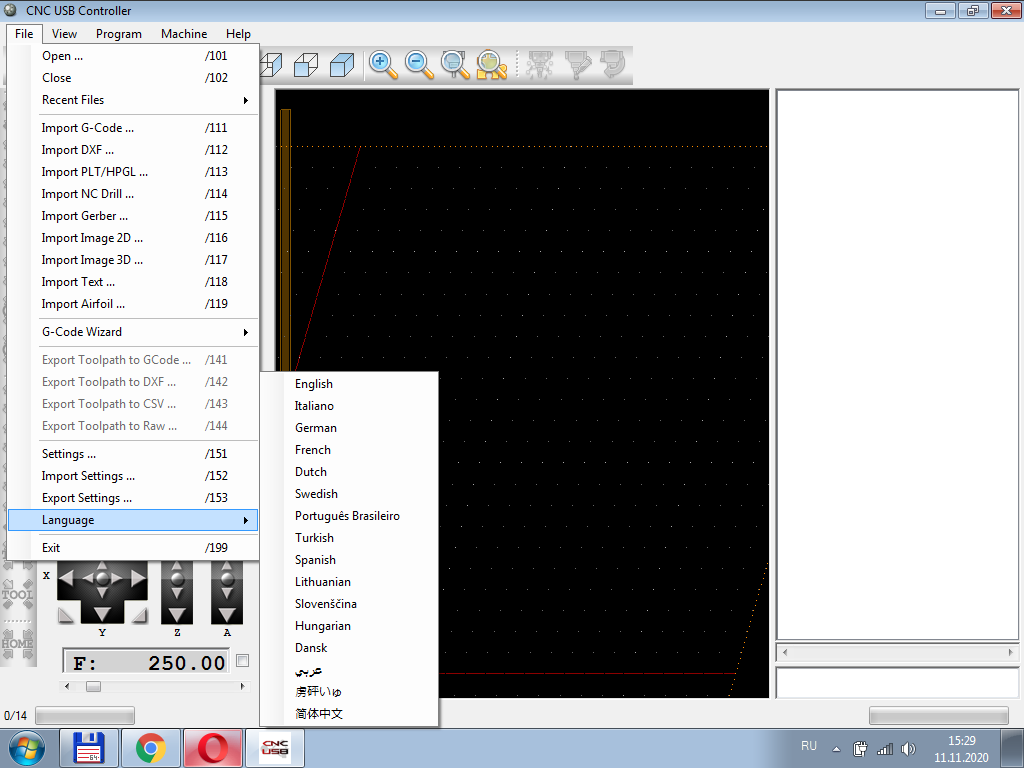The image size is (1024, 768).
Task: Choose Close from the File menu
Action: coord(134,78)
